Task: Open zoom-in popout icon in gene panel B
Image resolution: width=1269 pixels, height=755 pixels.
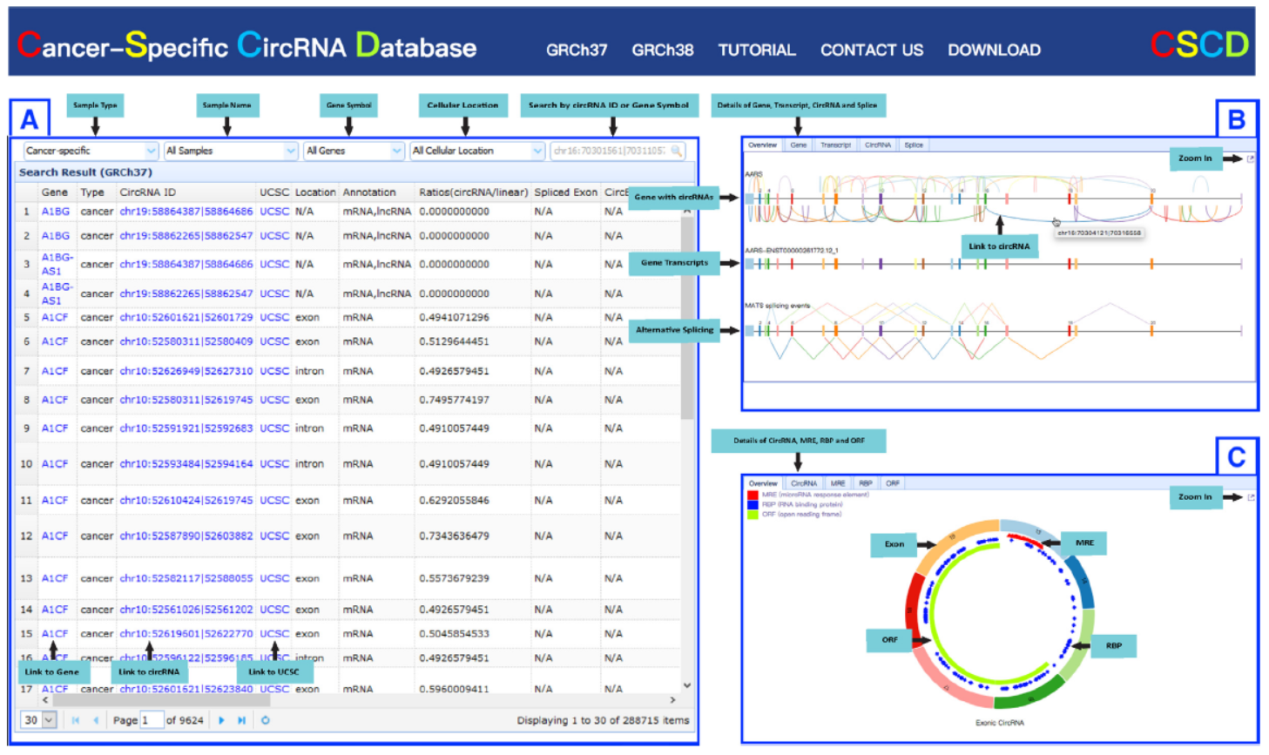Action: [1249, 159]
